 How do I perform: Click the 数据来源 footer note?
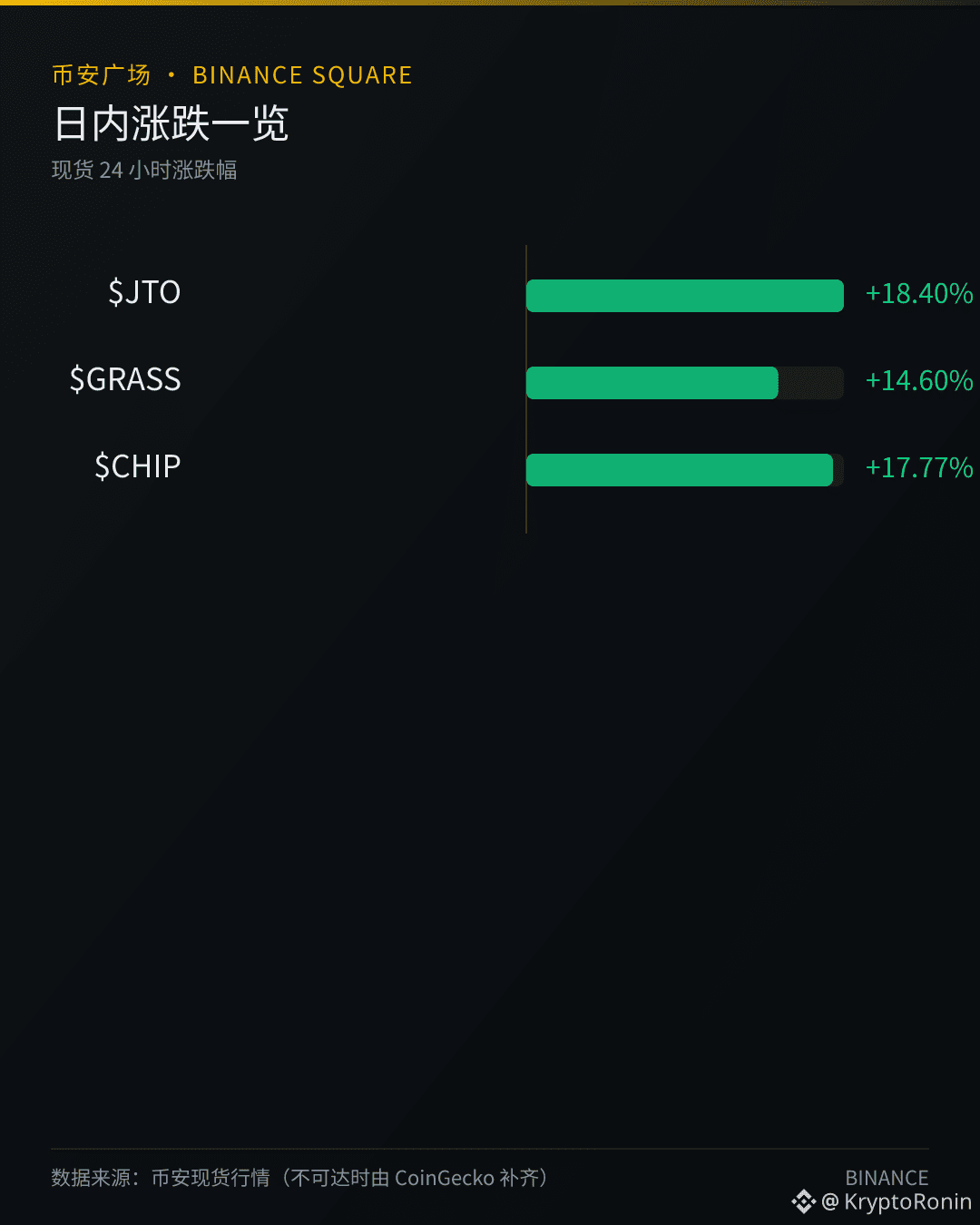point(300,1178)
